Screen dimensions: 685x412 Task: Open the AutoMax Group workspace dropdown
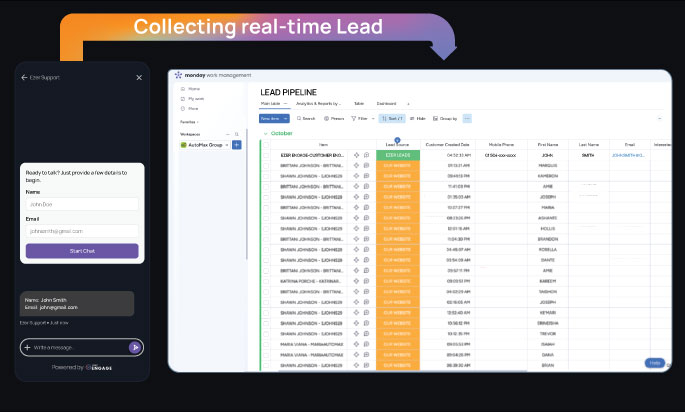(227, 145)
